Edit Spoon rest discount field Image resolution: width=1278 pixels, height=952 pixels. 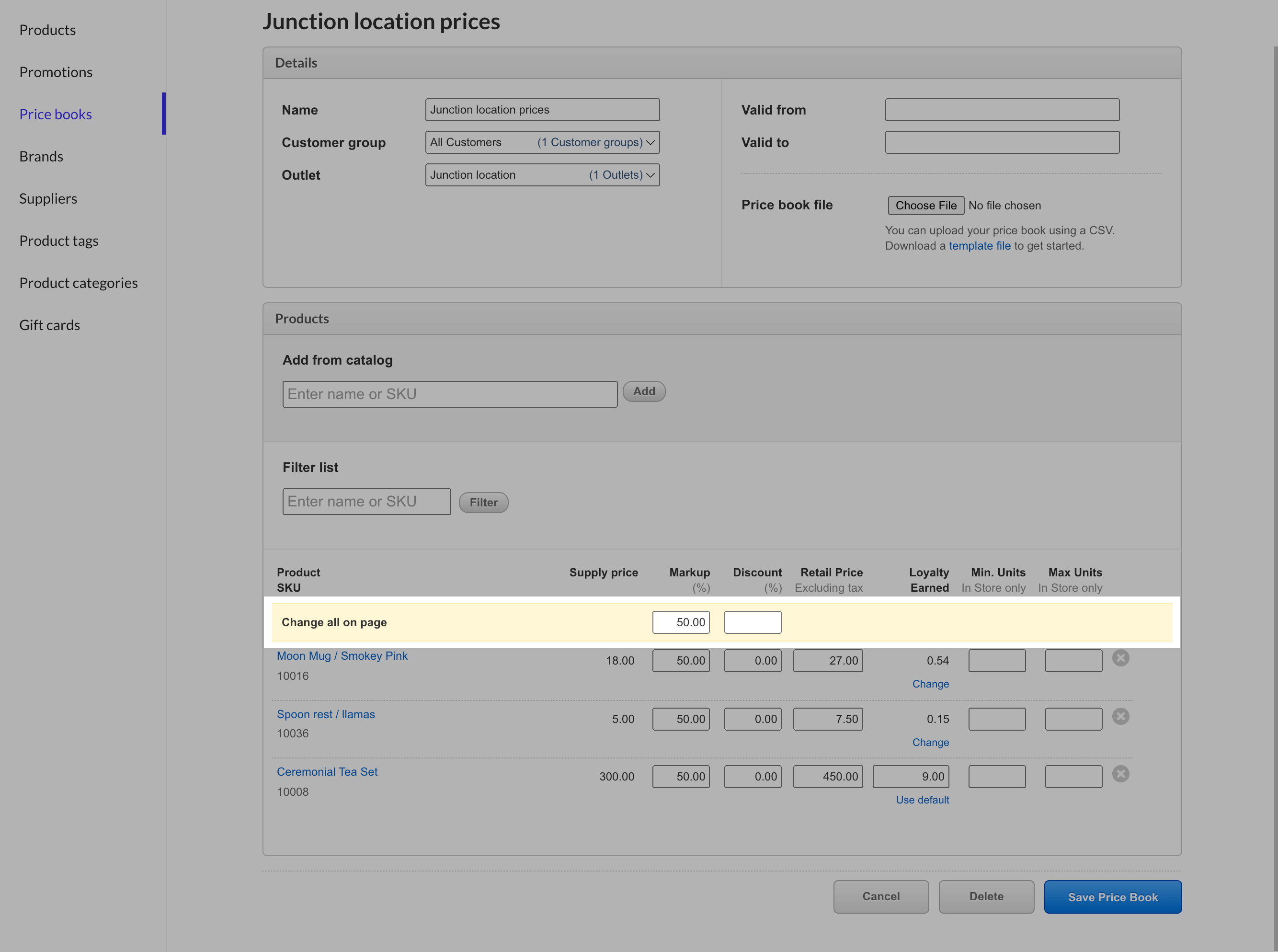(x=753, y=719)
